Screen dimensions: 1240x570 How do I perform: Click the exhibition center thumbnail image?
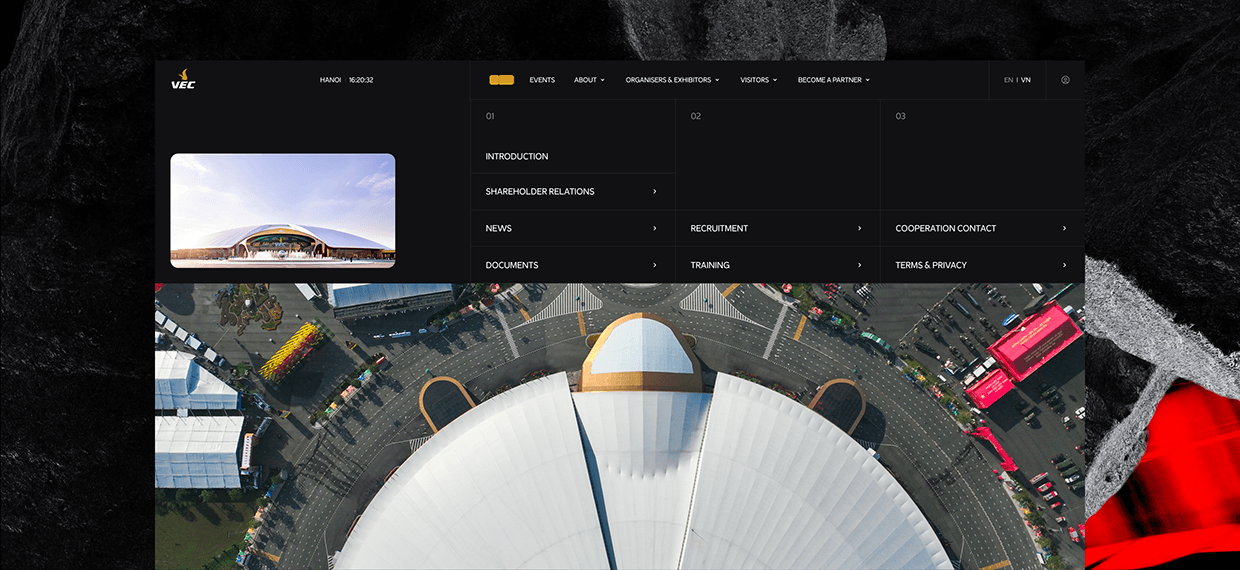coord(283,210)
